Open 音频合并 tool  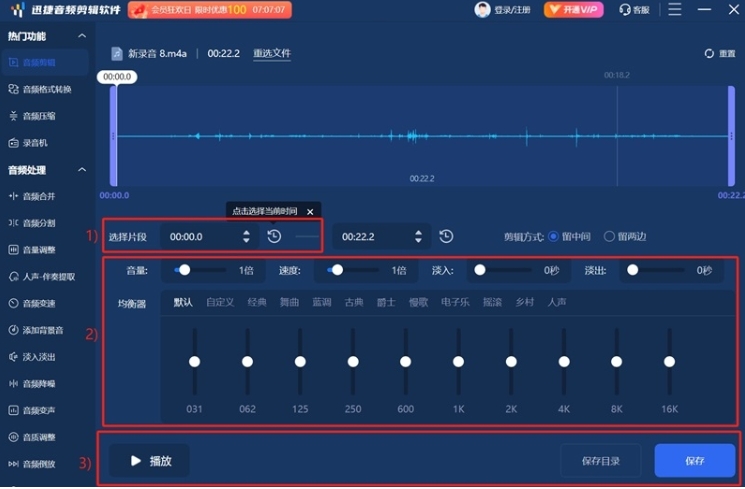click(32, 196)
